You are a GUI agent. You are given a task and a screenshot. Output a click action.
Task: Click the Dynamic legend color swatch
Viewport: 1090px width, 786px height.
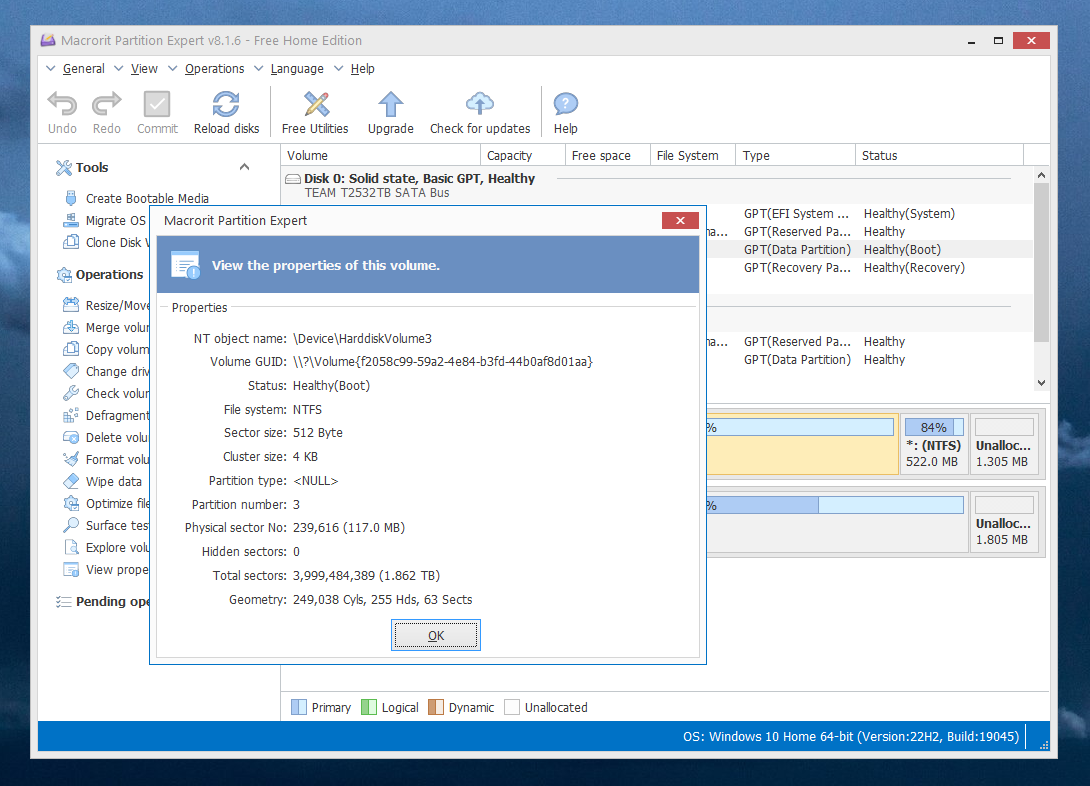pos(436,707)
